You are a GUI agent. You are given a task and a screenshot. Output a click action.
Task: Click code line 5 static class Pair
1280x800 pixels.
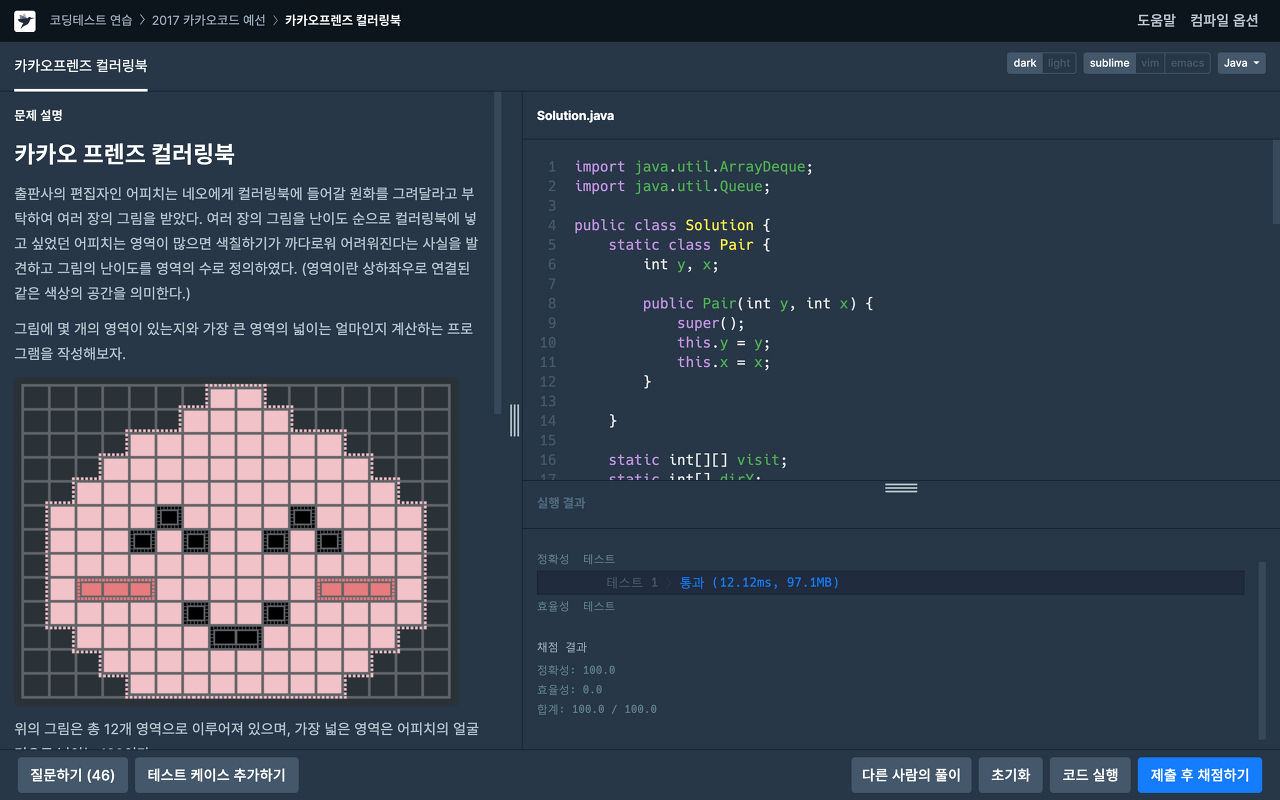click(x=690, y=245)
